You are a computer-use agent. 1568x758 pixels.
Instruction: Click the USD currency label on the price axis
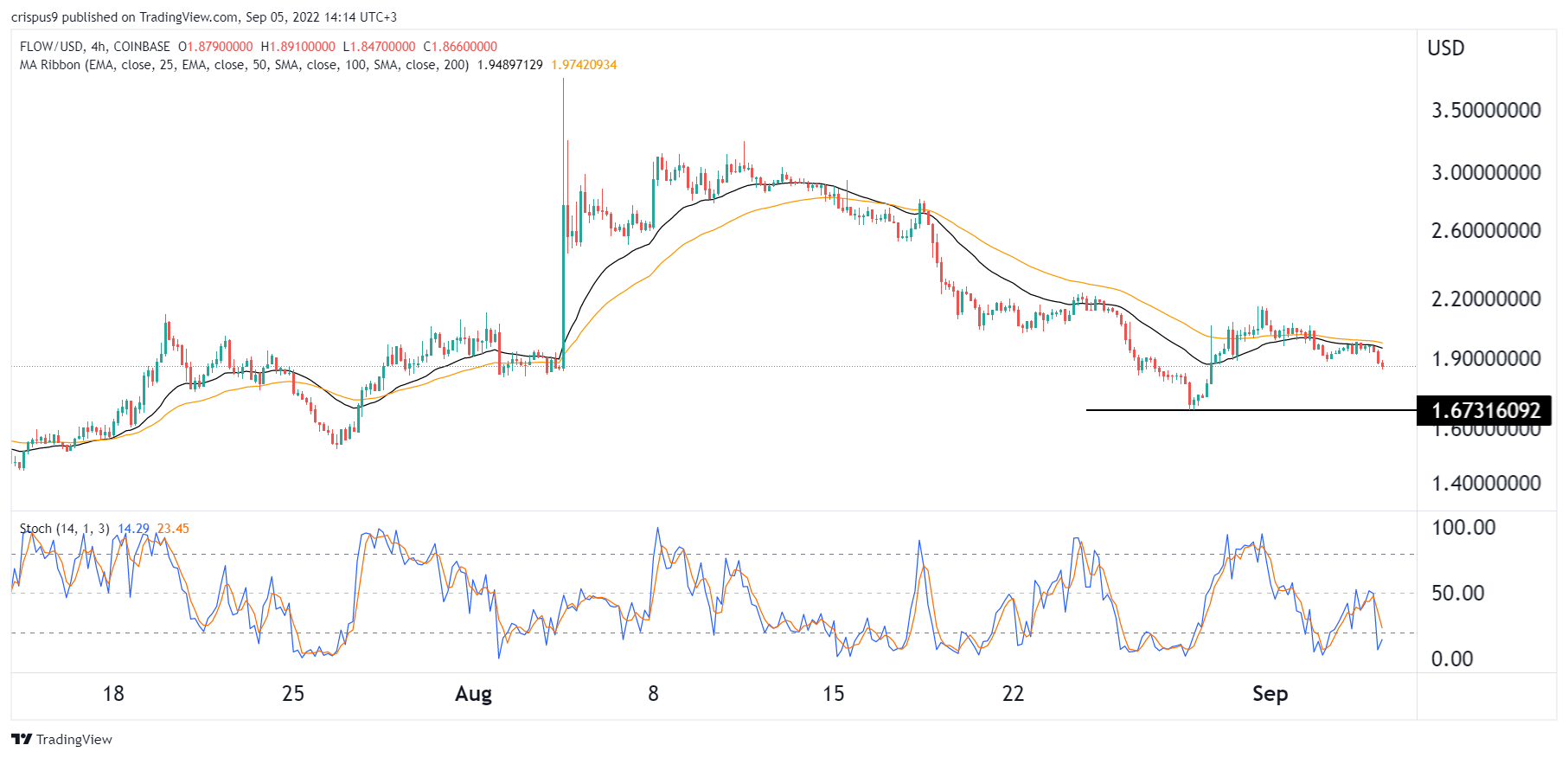pyautogui.click(x=1446, y=48)
